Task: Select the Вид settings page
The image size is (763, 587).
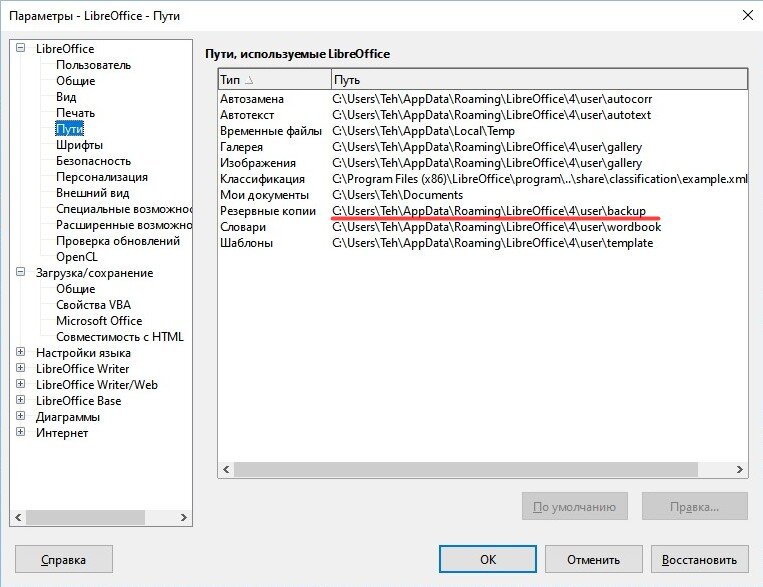Action: point(66,97)
